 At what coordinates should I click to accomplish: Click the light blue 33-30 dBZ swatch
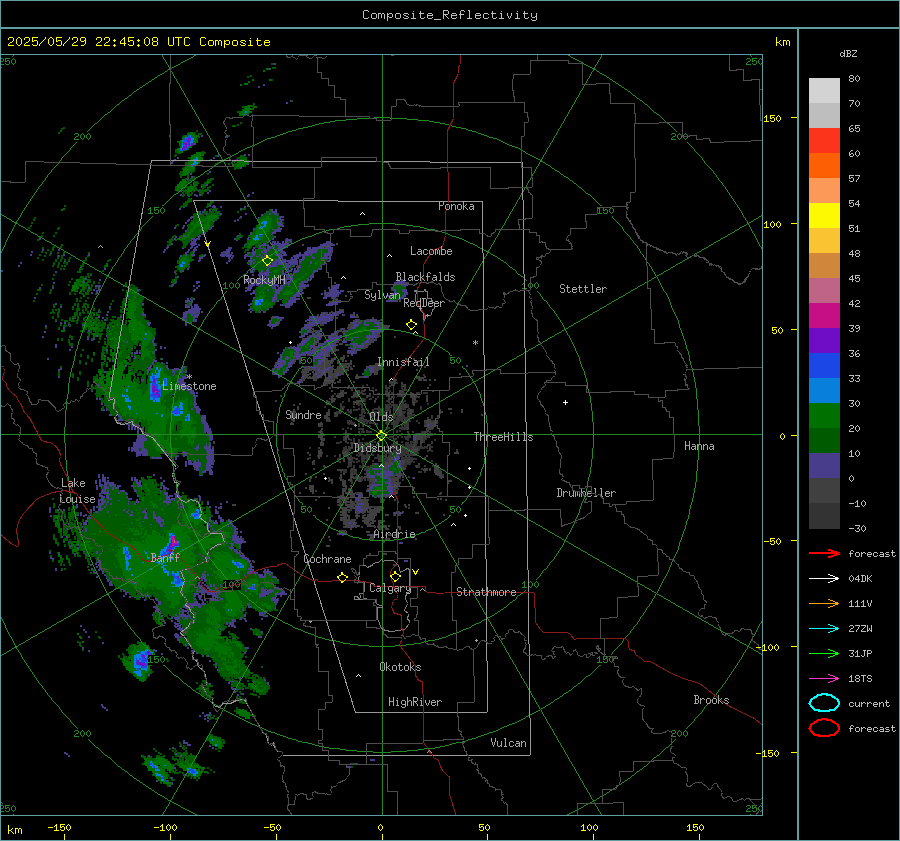tap(824, 391)
